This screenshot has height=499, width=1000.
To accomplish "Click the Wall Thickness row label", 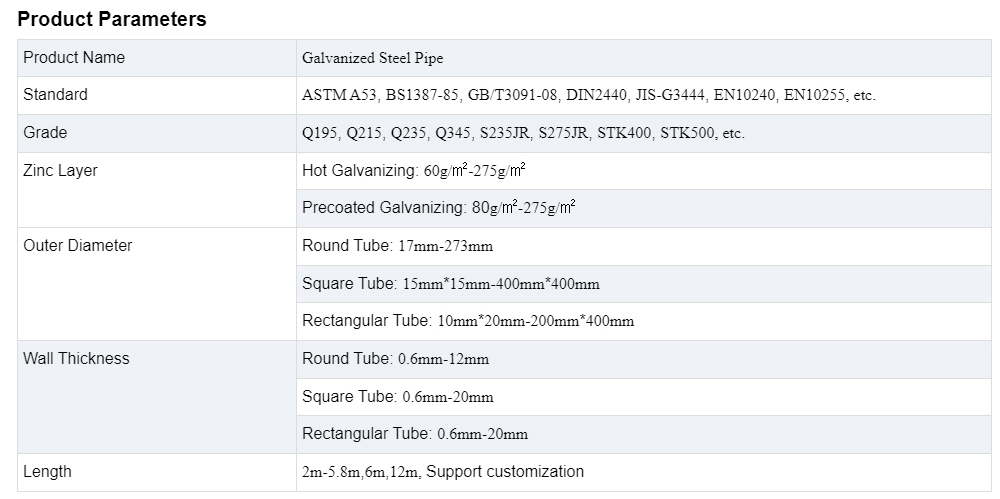I will point(76,359).
